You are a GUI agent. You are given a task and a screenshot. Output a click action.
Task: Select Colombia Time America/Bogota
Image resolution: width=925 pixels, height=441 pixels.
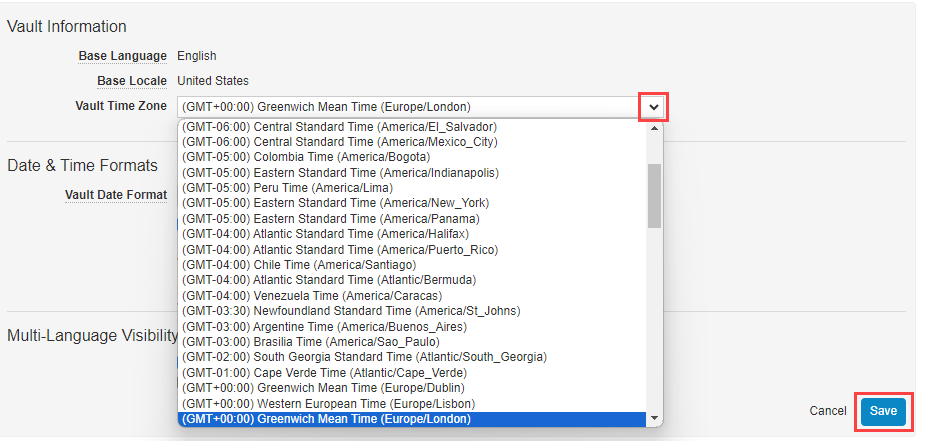point(306,157)
